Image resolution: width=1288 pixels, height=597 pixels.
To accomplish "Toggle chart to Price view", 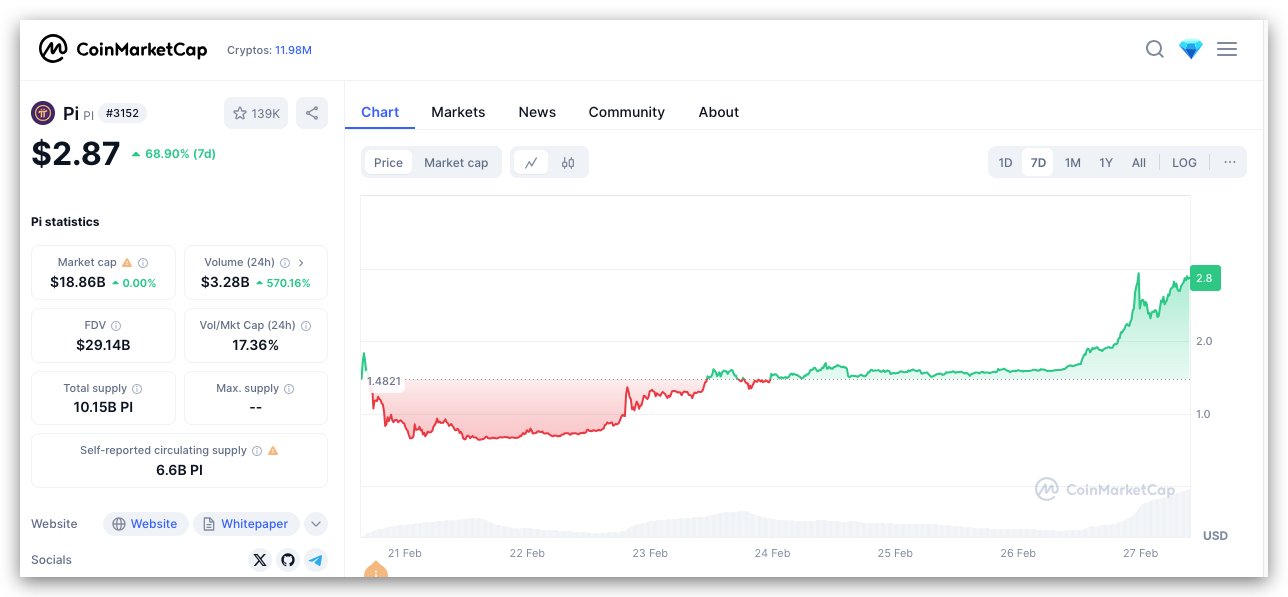I will coord(388,163).
